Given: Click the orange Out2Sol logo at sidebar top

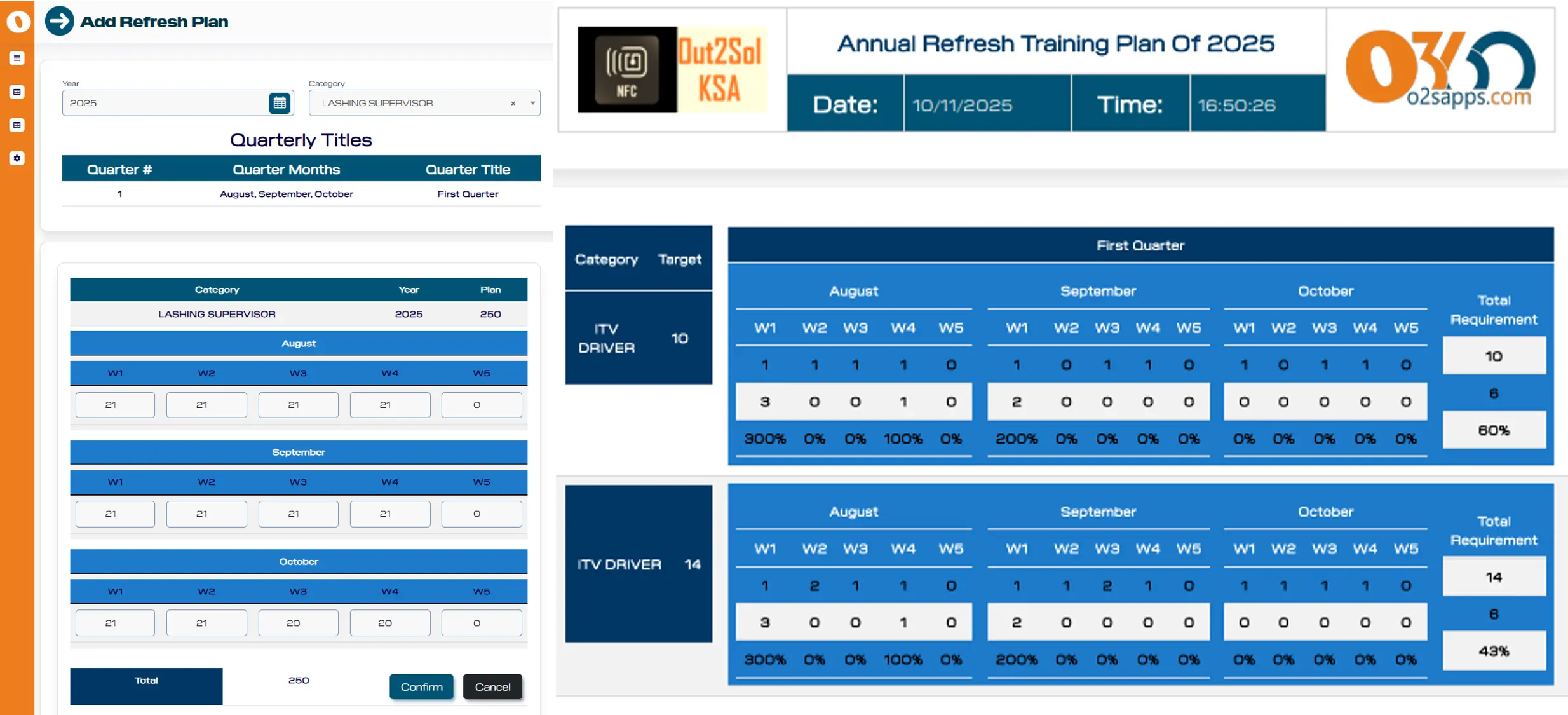Looking at the screenshot, I should click(x=18, y=21).
